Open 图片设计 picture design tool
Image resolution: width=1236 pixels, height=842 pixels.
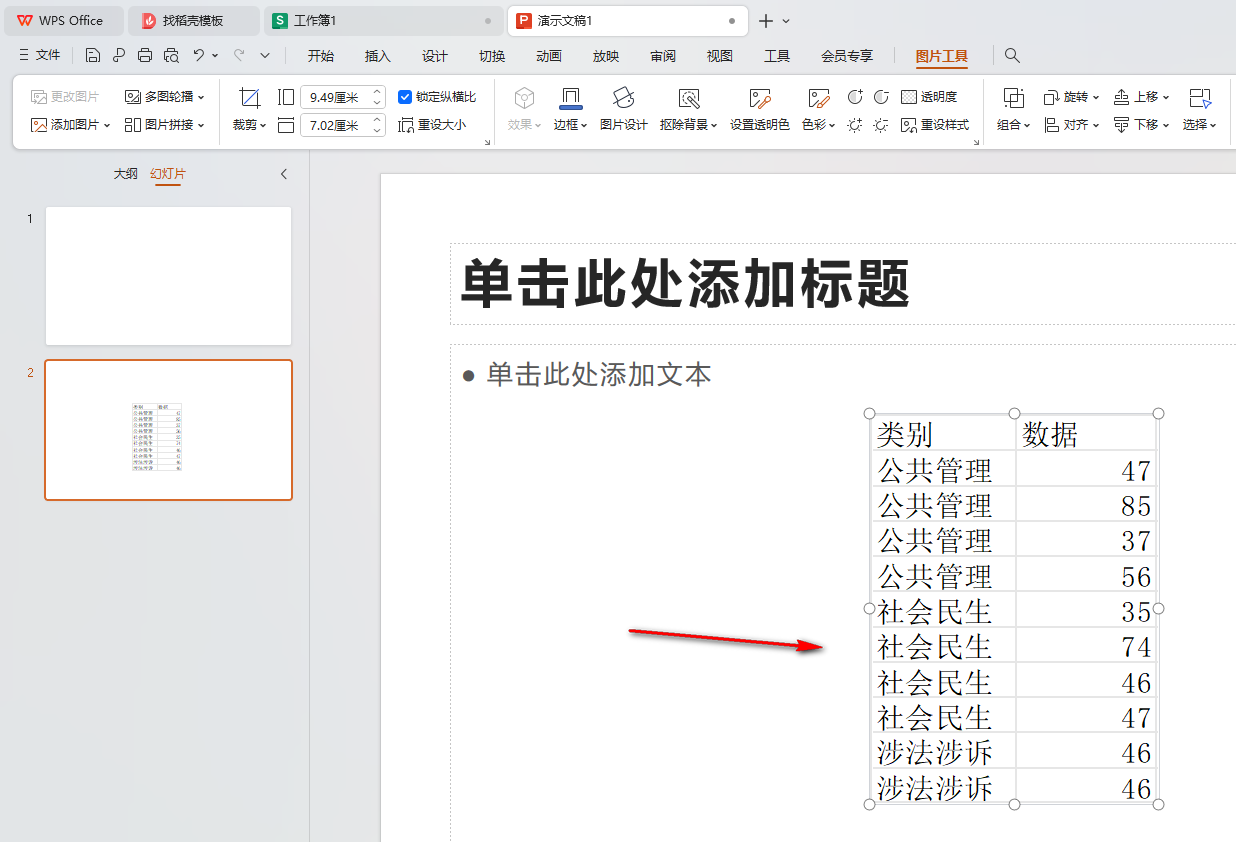[x=624, y=110]
